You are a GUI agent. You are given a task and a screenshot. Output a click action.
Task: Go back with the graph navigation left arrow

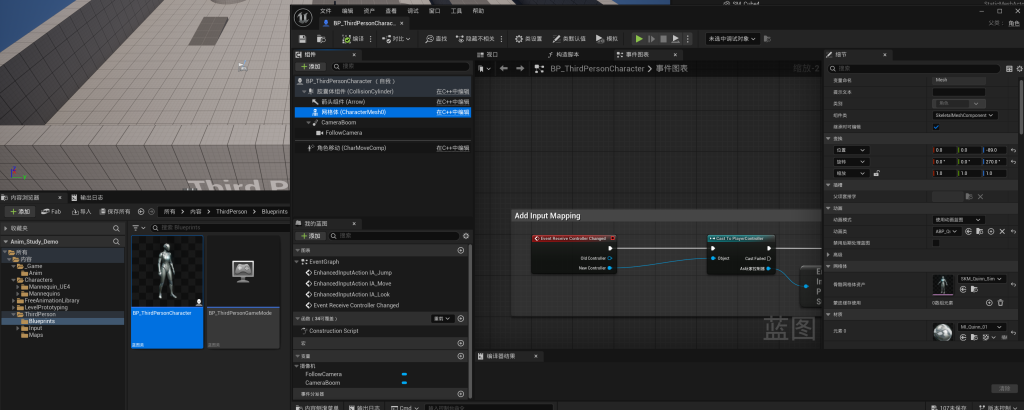504,68
